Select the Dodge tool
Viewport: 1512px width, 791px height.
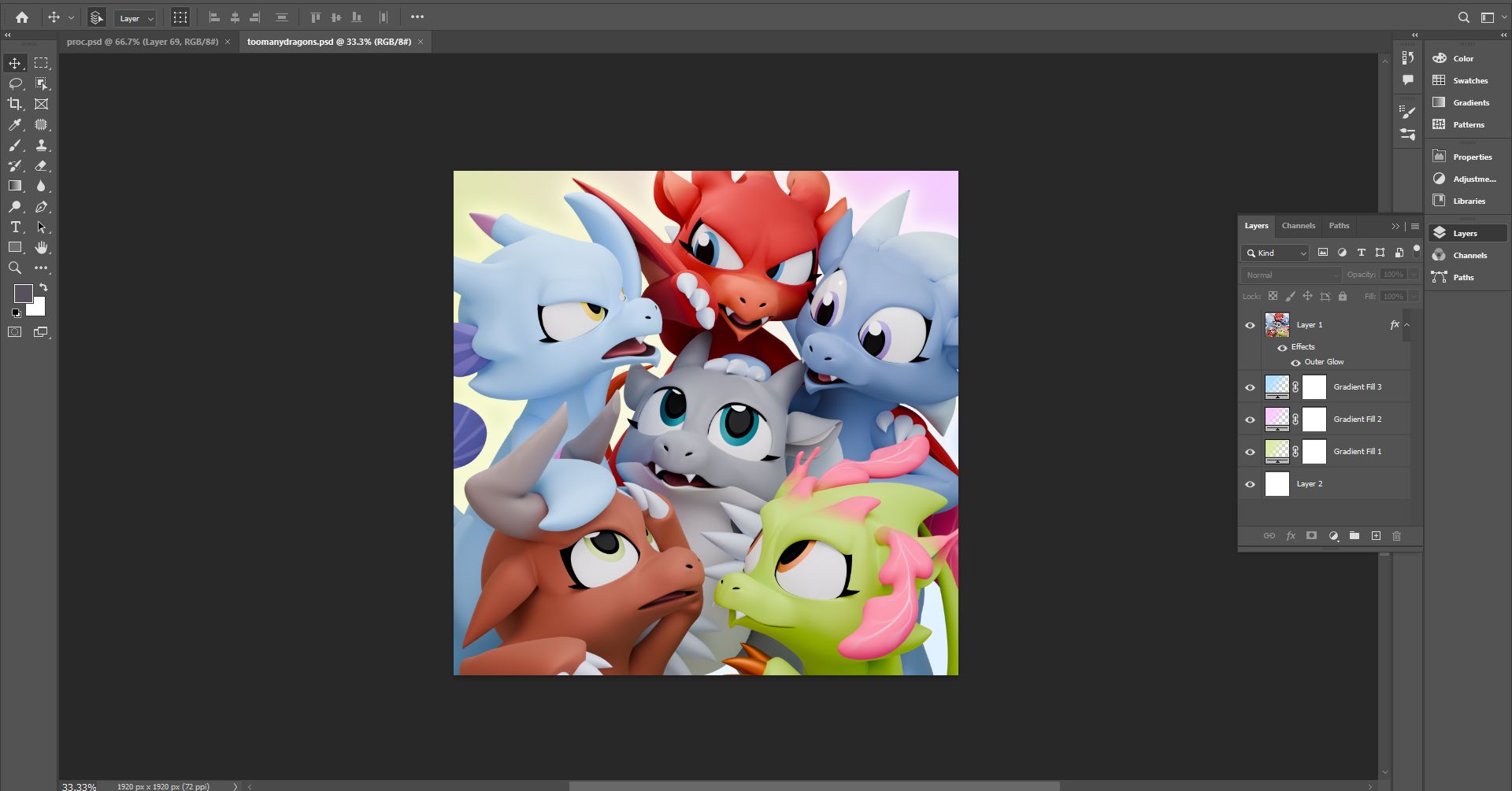(x=15, y=207)
